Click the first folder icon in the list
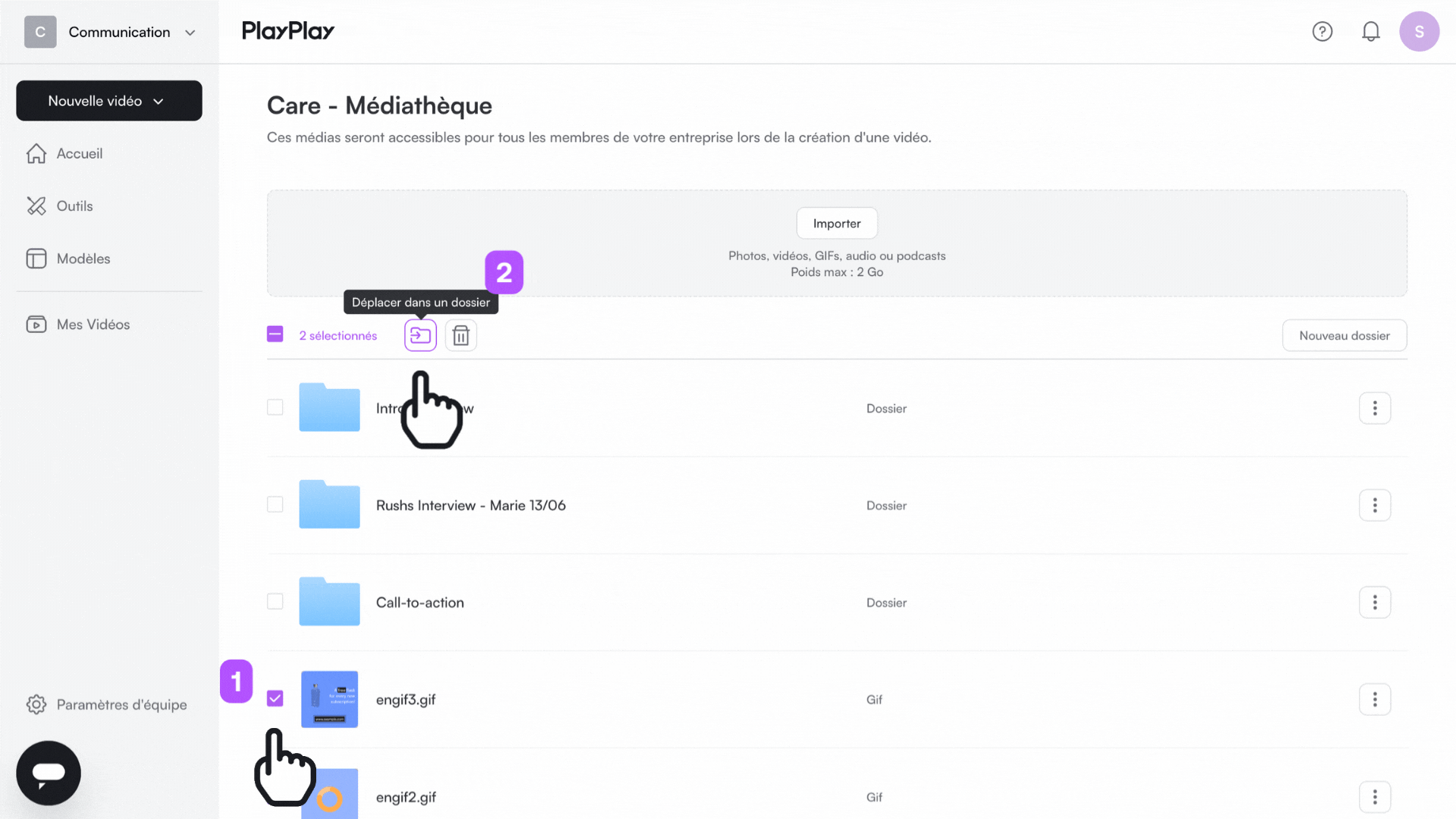Screen dimensions: 1456x819 329,407
